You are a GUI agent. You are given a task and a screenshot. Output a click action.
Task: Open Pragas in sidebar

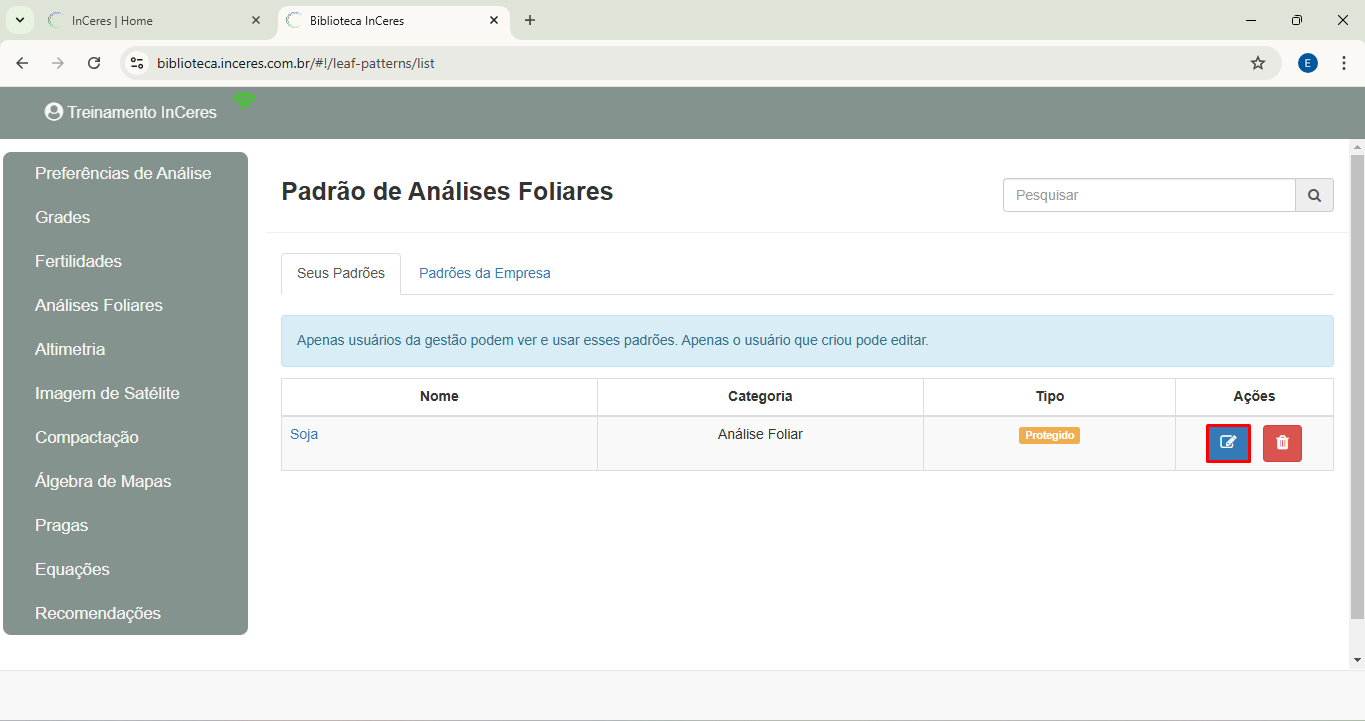click(x=61, y=525)
